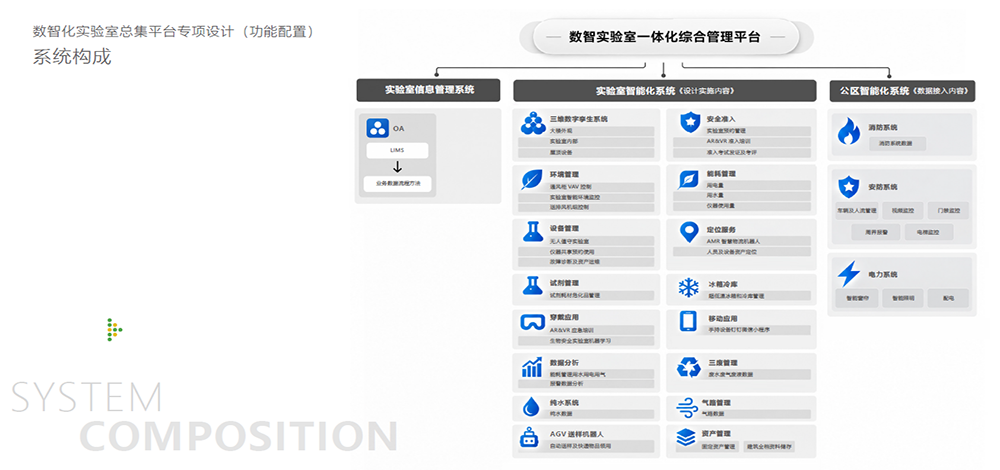Click the 能耗管理 leaf badge icon
The image size is (1000, 470).
(689, 179)
